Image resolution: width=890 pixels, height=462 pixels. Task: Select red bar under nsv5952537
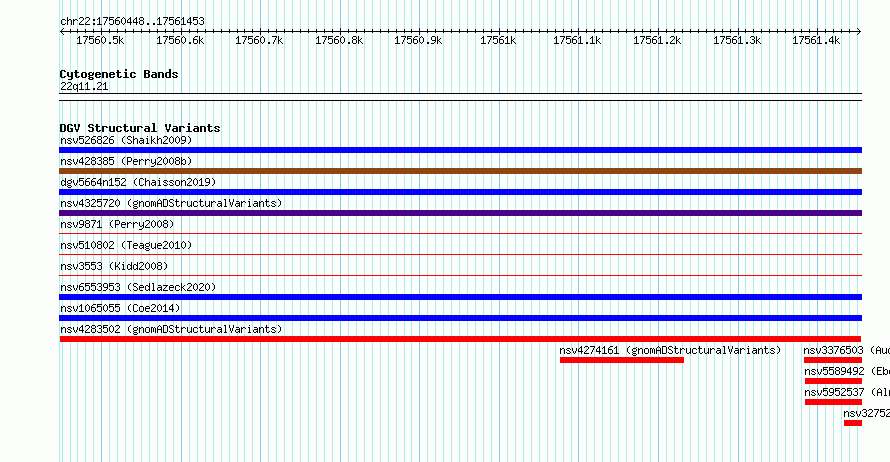point(833,402)
